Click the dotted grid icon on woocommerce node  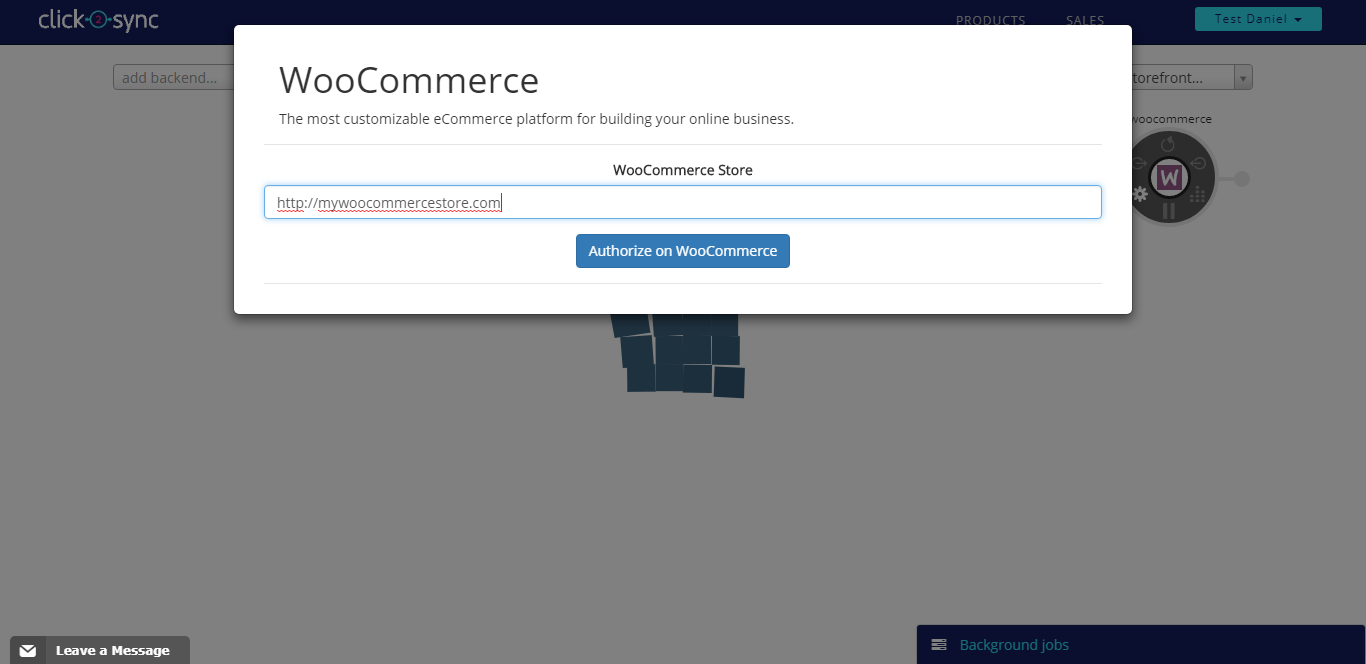[x=1197, y=194]
